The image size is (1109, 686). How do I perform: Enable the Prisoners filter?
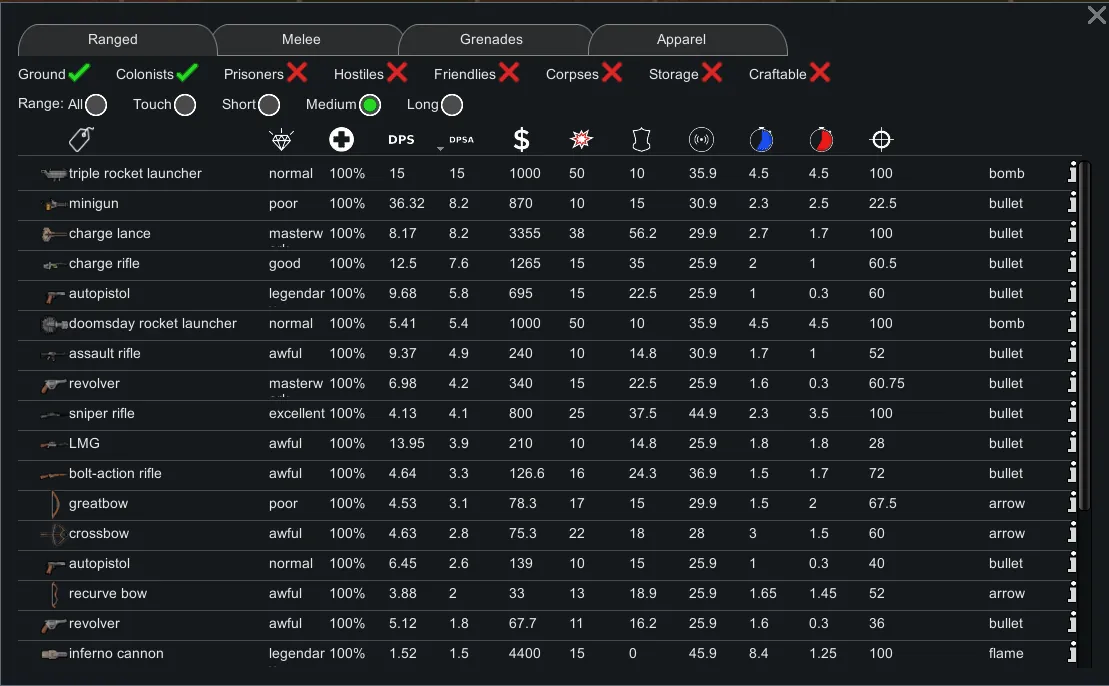tap(297, 73)
